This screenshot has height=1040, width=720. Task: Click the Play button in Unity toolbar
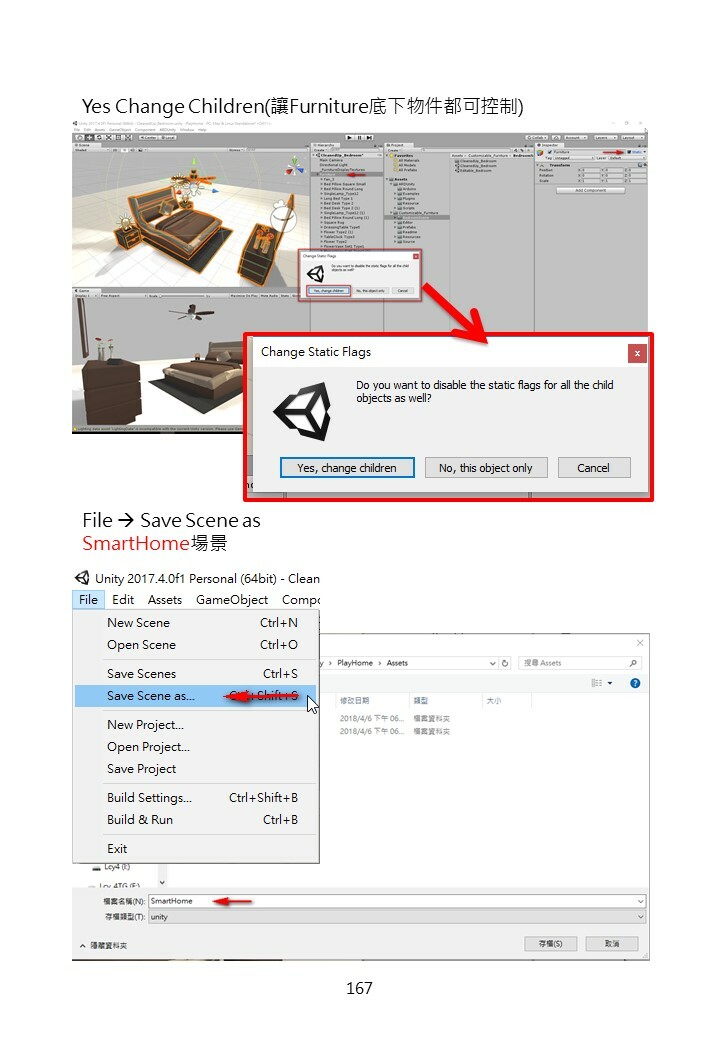click(x=349, y=137)
